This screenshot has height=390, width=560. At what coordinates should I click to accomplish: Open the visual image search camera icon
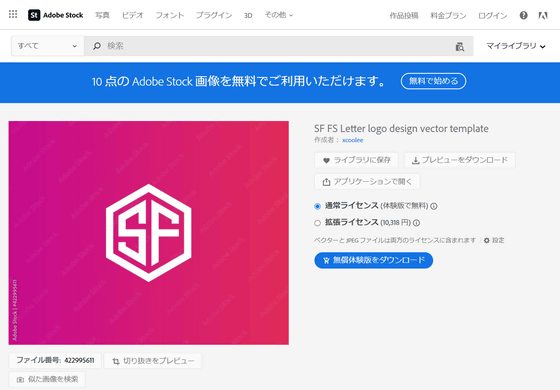pos(460,46)
